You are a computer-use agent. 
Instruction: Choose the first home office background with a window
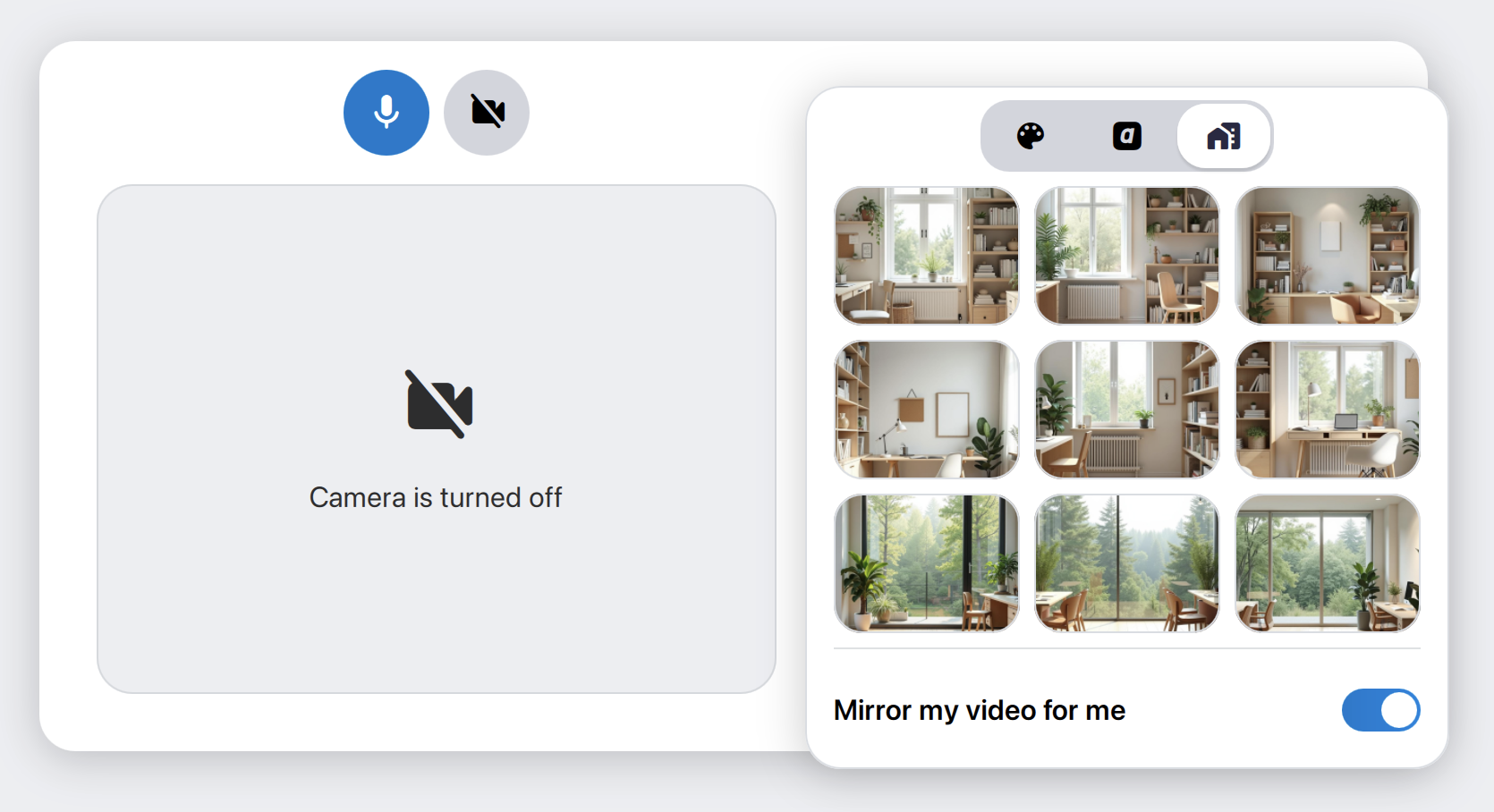[x=927, y=256]
